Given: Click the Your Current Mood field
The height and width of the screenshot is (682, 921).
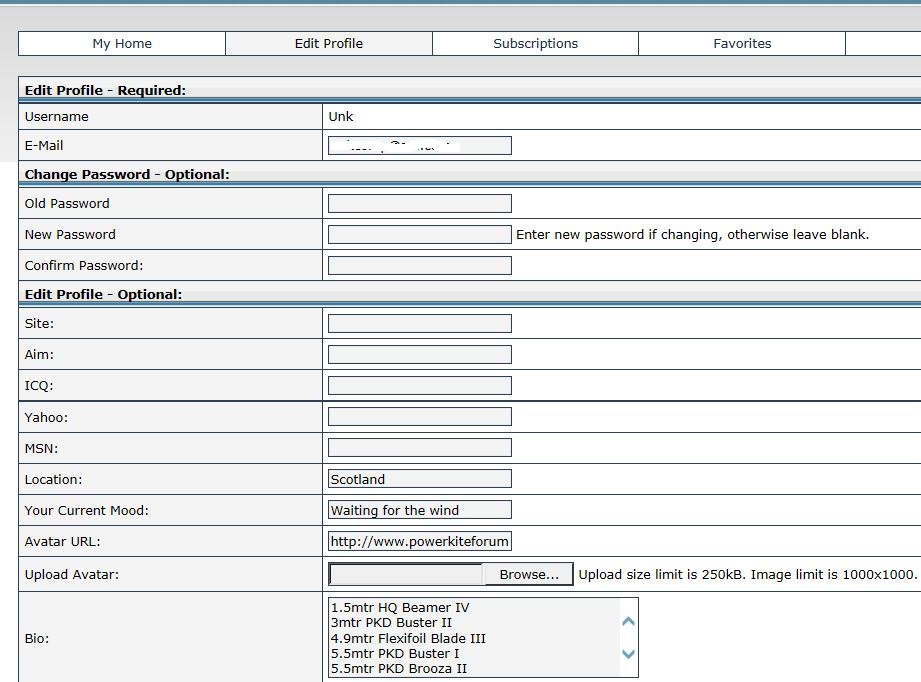Looking at the screenshot, I should click(x=419, y=510).
